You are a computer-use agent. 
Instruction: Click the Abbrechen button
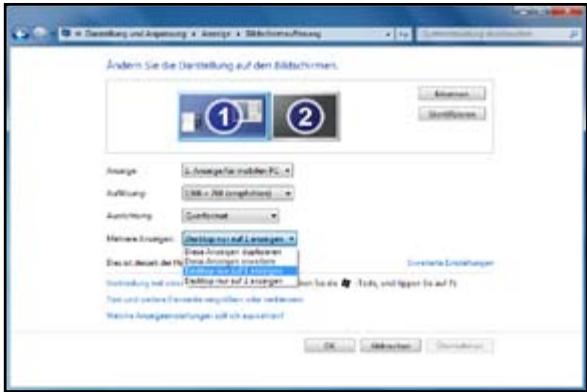coord(390,346)
